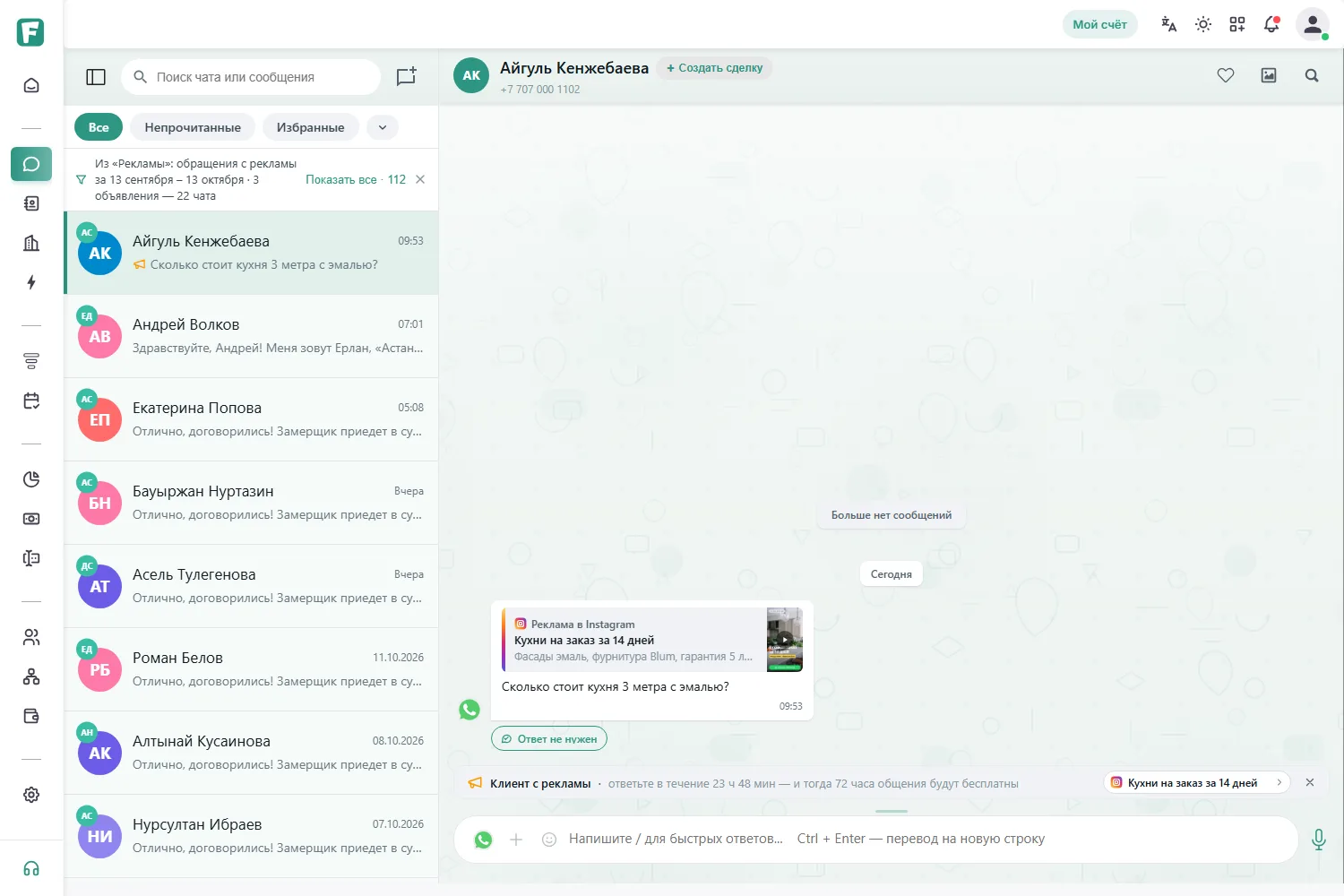Image resolution: width=1344 pixels, height=896 pixels.
Task: Open the notifications bell
Action: [1271, 24]
